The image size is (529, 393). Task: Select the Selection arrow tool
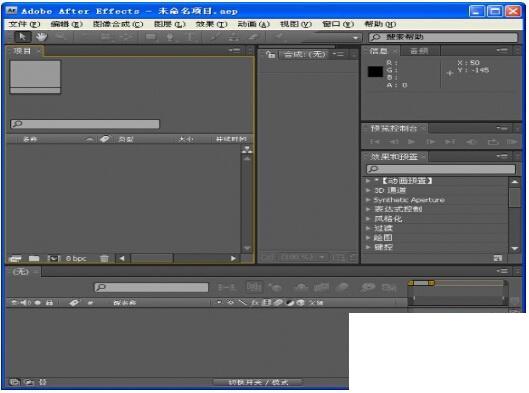click(x=23, y=36)
